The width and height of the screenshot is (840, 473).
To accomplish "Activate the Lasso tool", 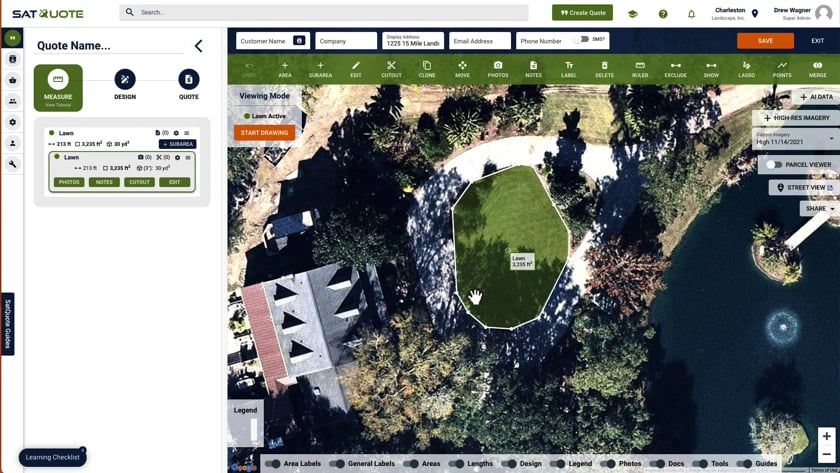I will click(x=746, y=69).
